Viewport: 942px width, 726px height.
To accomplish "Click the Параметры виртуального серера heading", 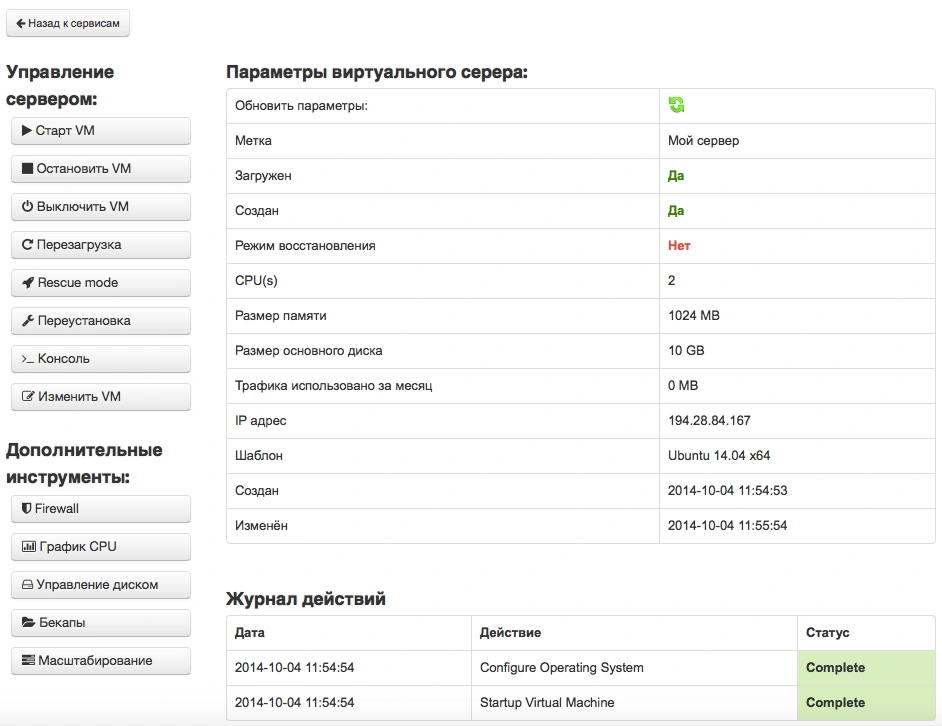I will pos(377,72).
